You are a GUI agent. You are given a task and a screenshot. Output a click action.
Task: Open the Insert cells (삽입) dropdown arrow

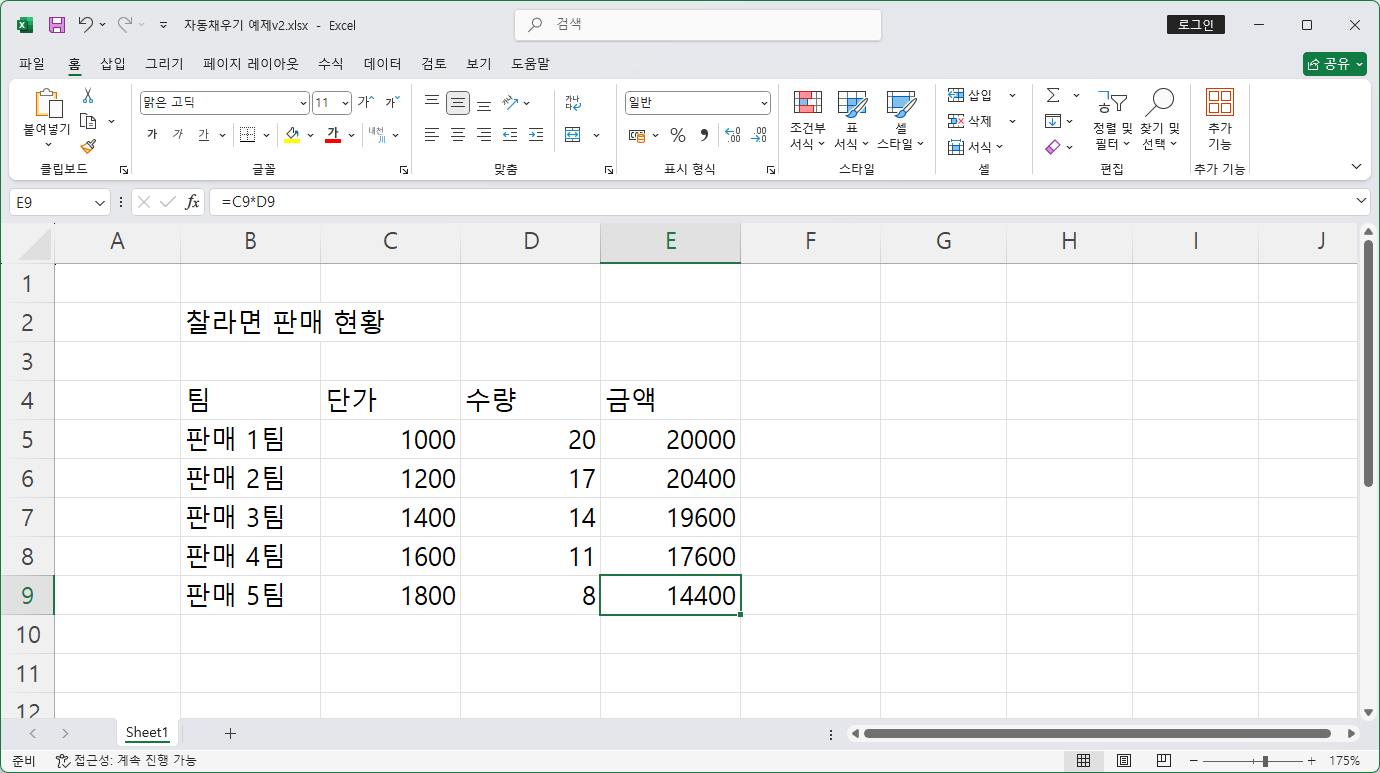coord(1012,95)
